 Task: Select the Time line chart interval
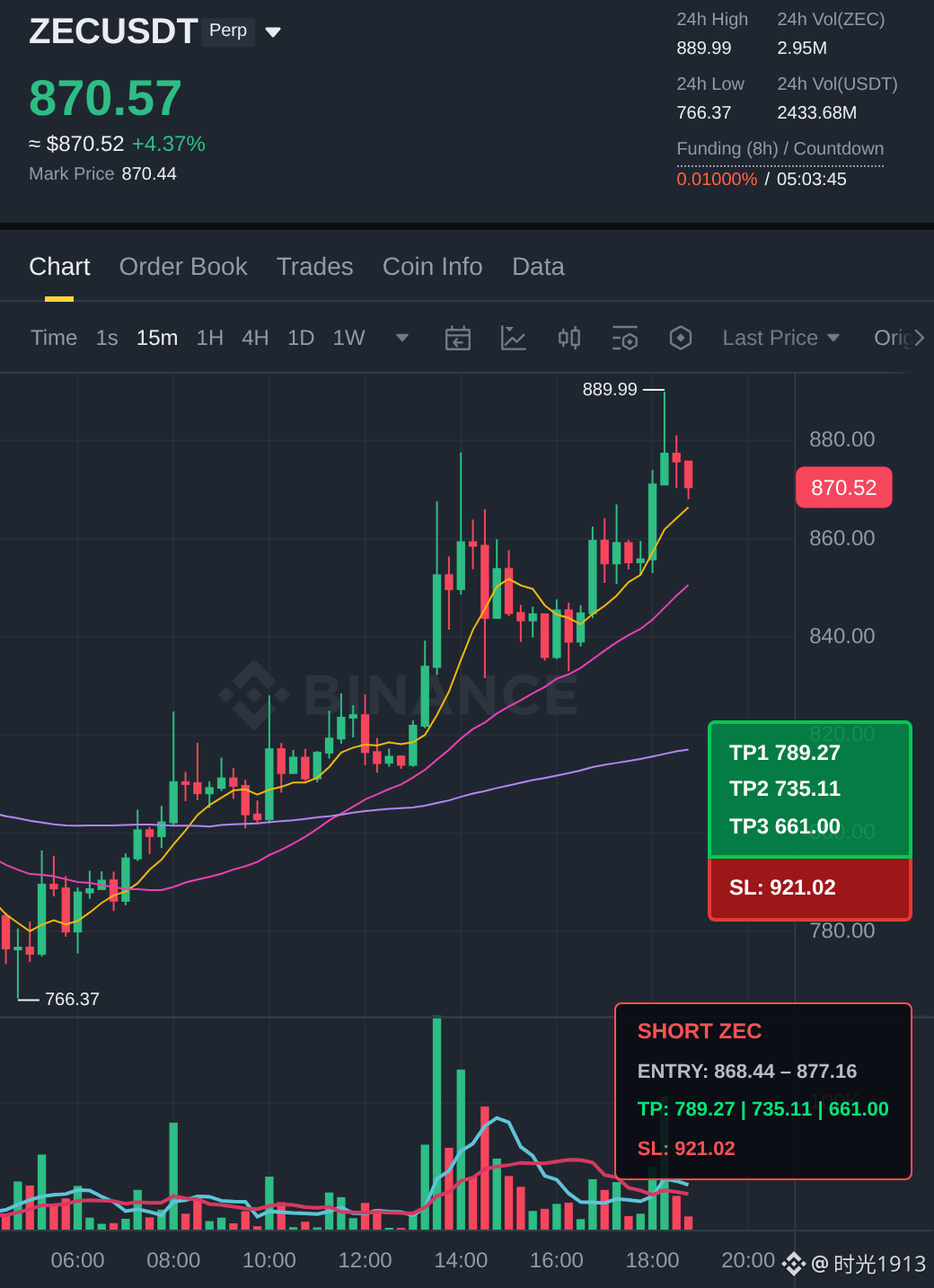pos(54,338)
